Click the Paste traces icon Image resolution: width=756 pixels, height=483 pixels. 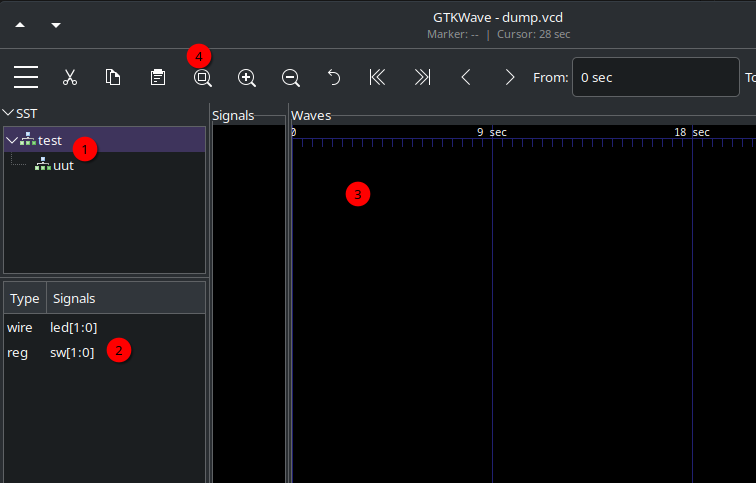(x=158, y=77)
